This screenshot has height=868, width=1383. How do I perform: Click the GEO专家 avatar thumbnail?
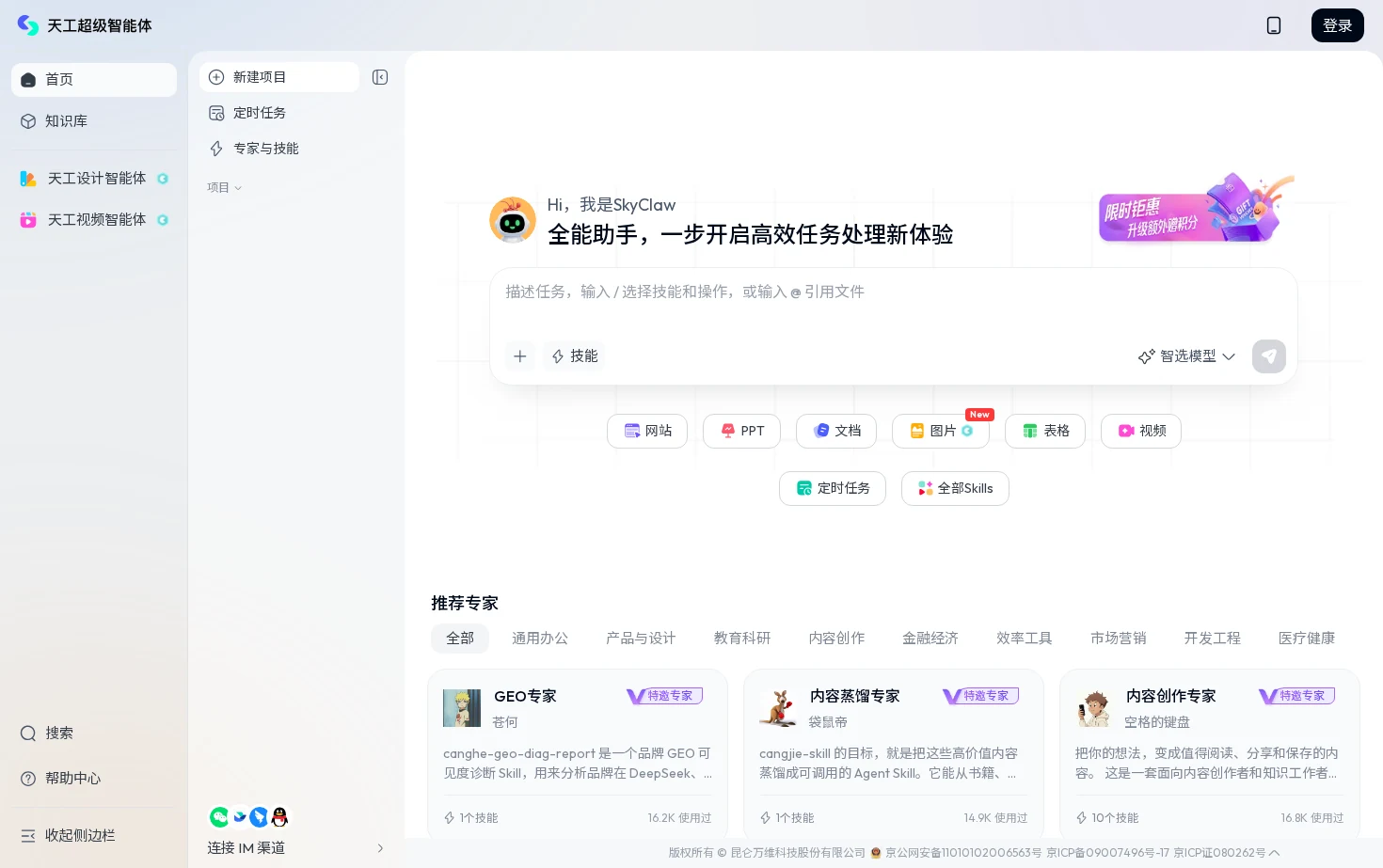pos(462,708)
